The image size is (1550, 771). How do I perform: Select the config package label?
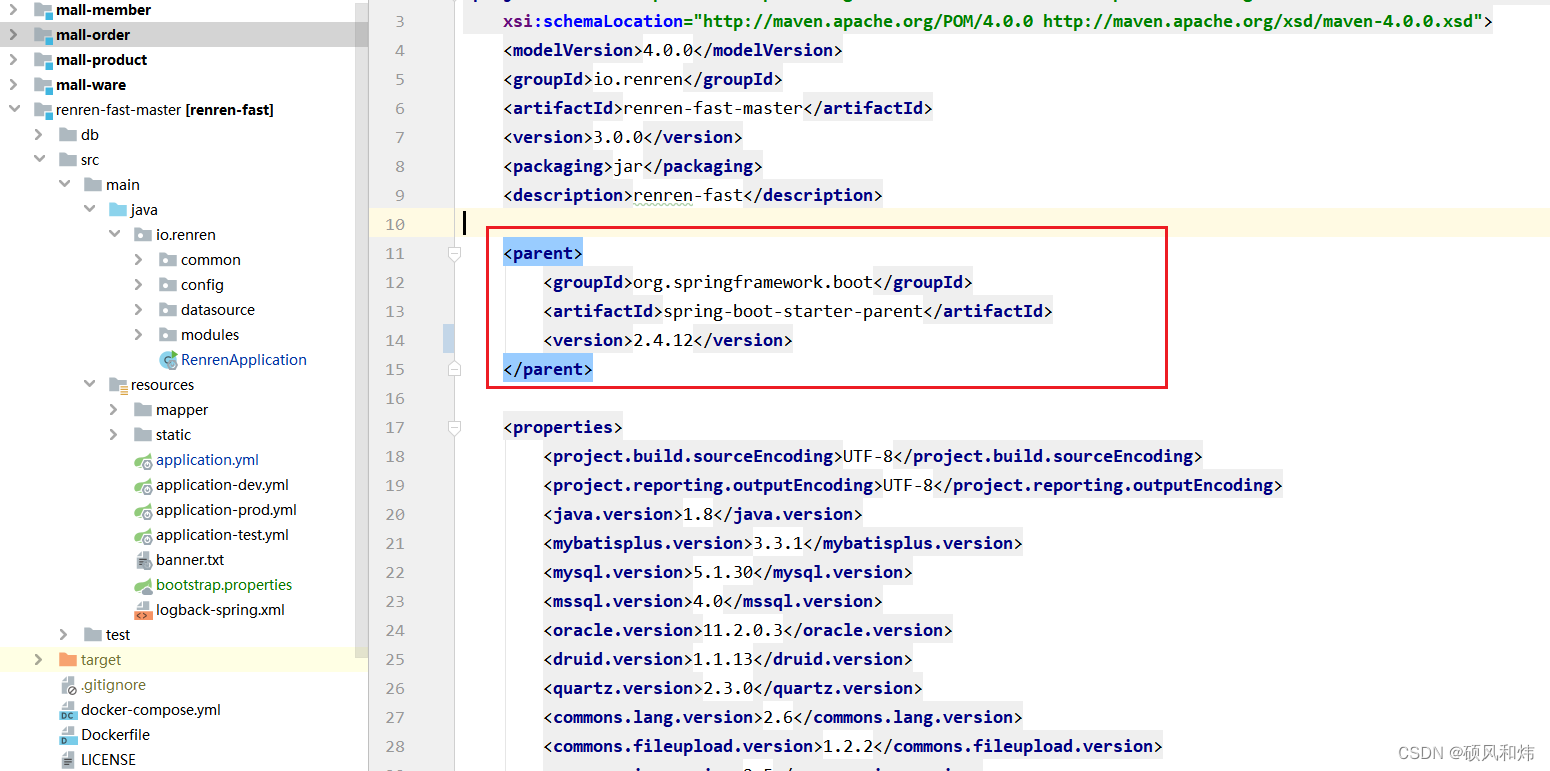point(202,285)
